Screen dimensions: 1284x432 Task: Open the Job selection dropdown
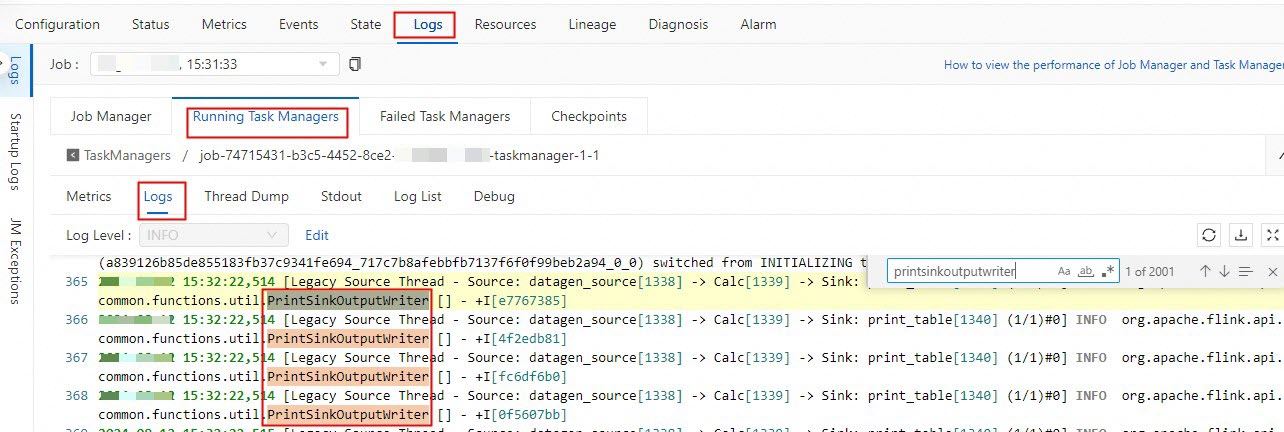click(x=215, y=64)
